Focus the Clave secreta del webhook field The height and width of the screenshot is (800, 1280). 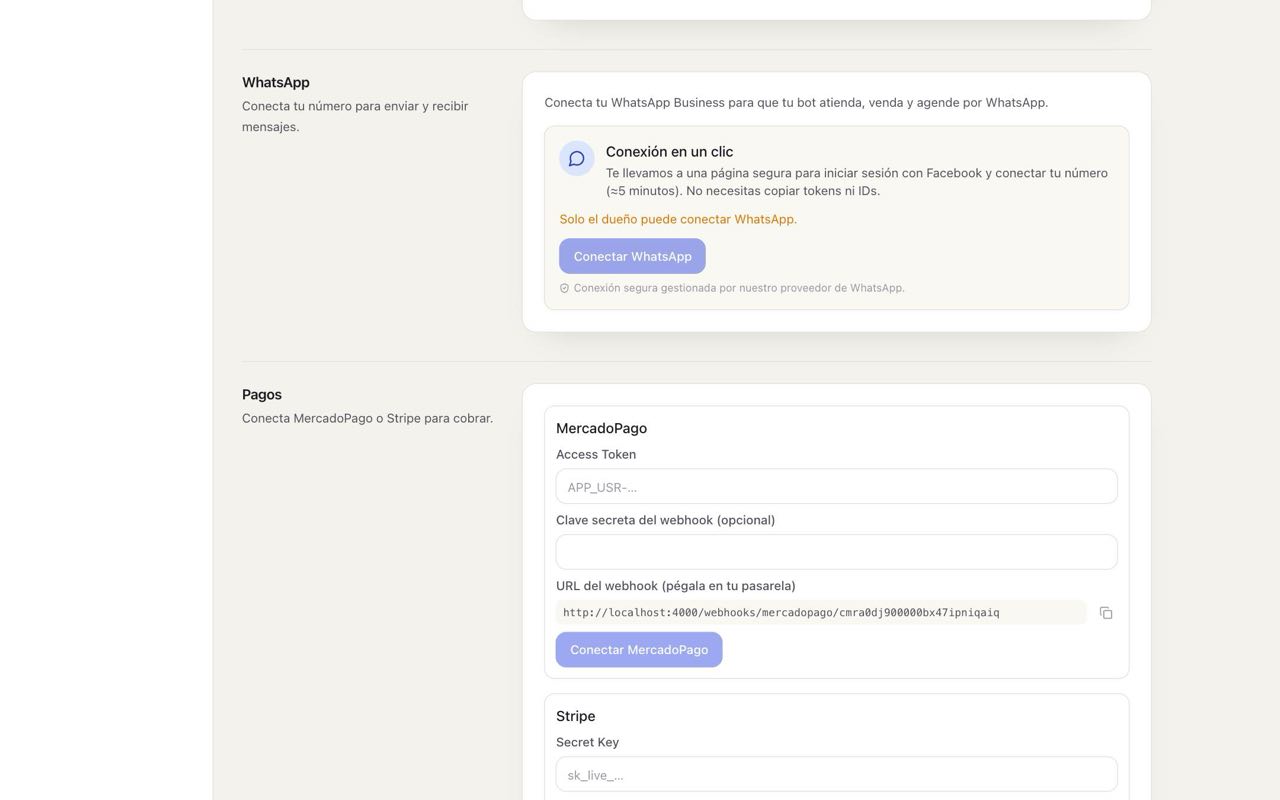(836, 552)
